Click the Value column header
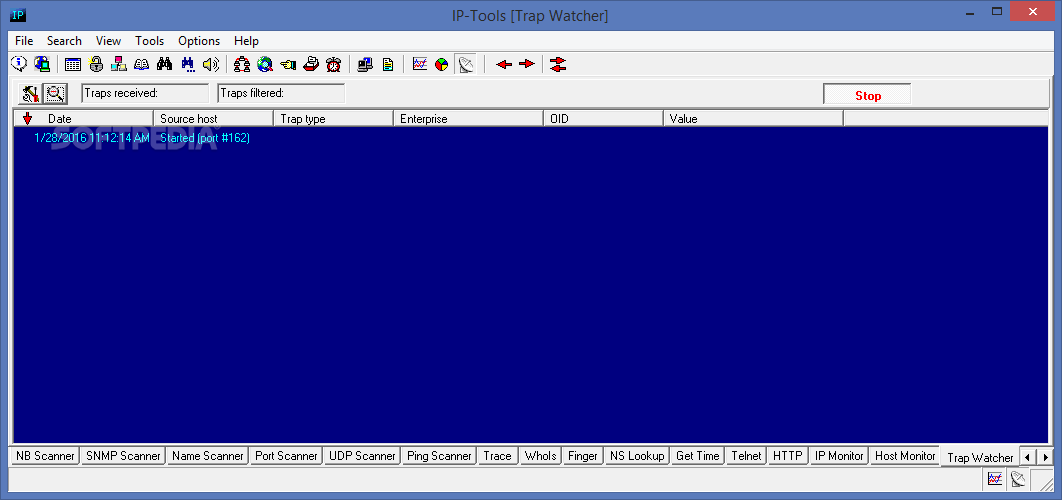Viewport: 1062px width, 500px height. click(753, 119)
